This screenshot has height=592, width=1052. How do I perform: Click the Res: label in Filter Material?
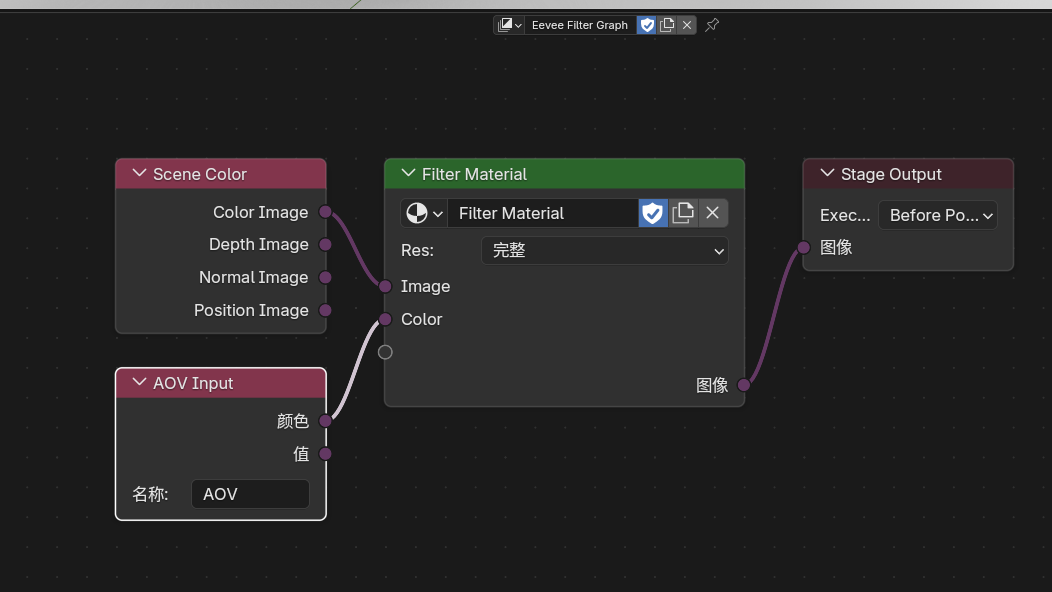pyautogui.click(x=417, y=250)
